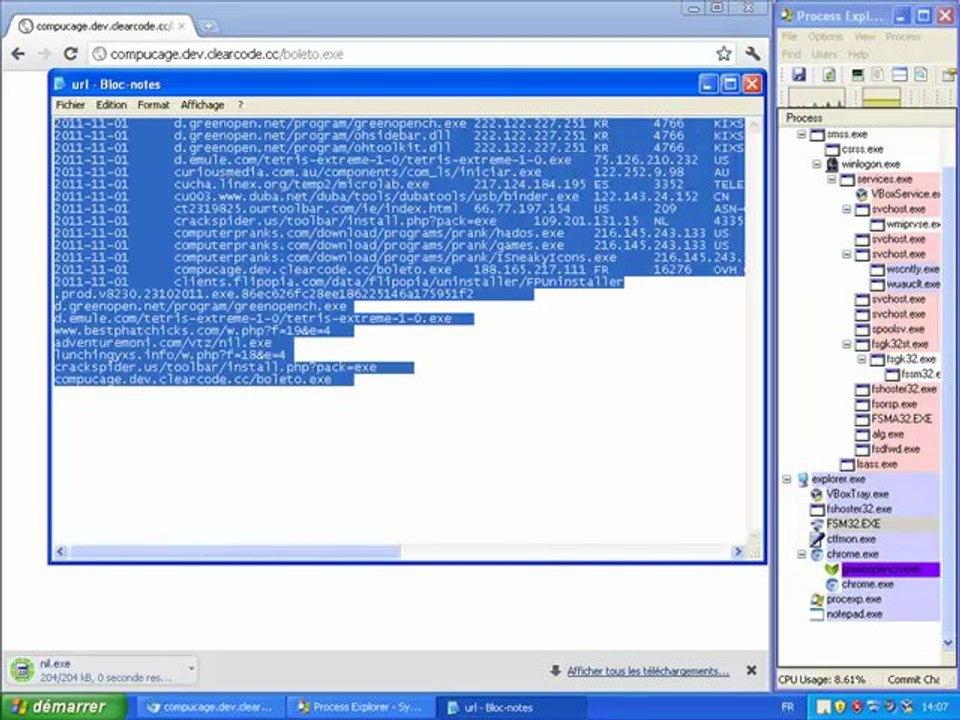Select greenopench.exe process in the tree

coord(880,569)
